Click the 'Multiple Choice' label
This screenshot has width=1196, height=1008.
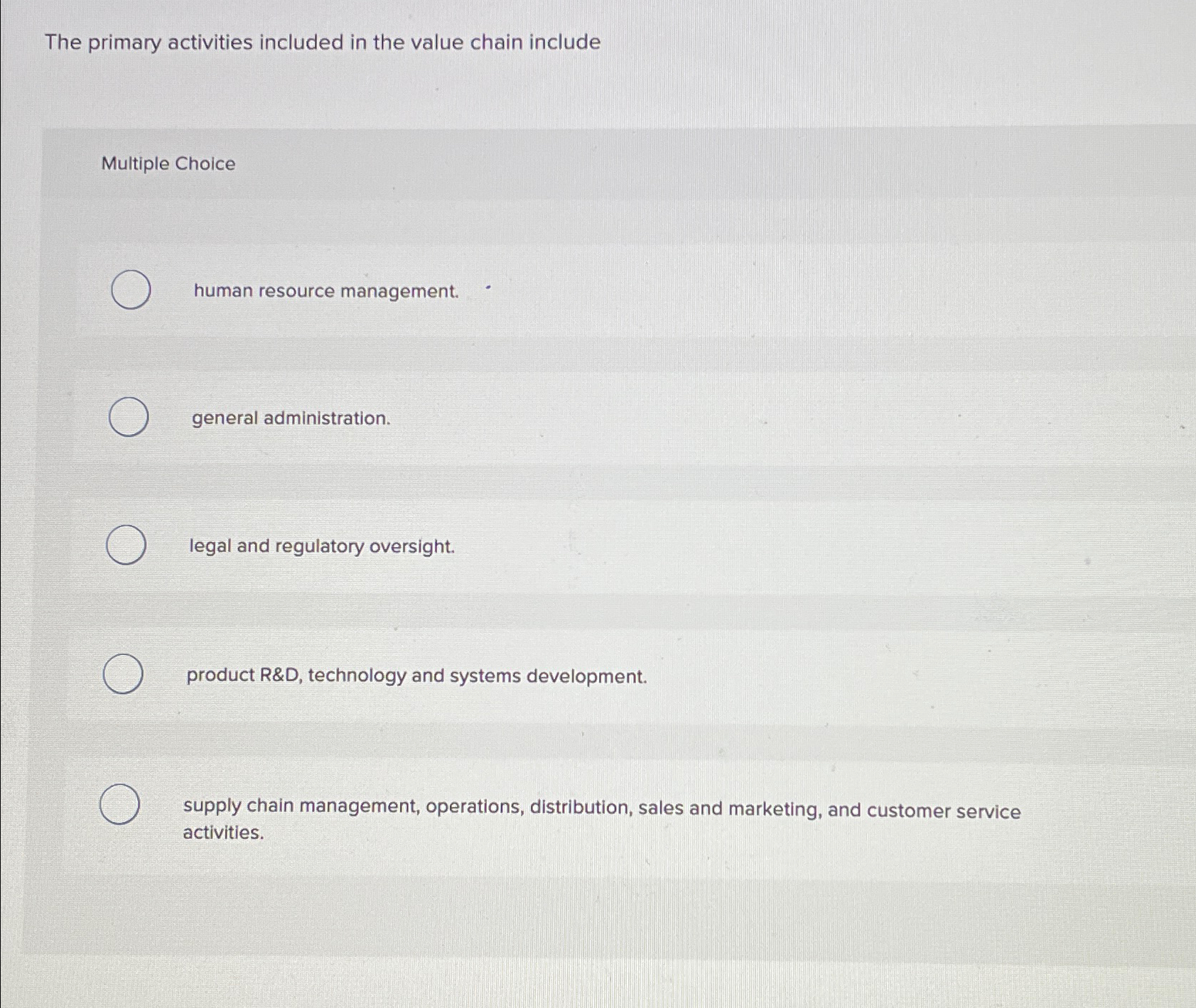pyautogui.click(x=167, y=165)
